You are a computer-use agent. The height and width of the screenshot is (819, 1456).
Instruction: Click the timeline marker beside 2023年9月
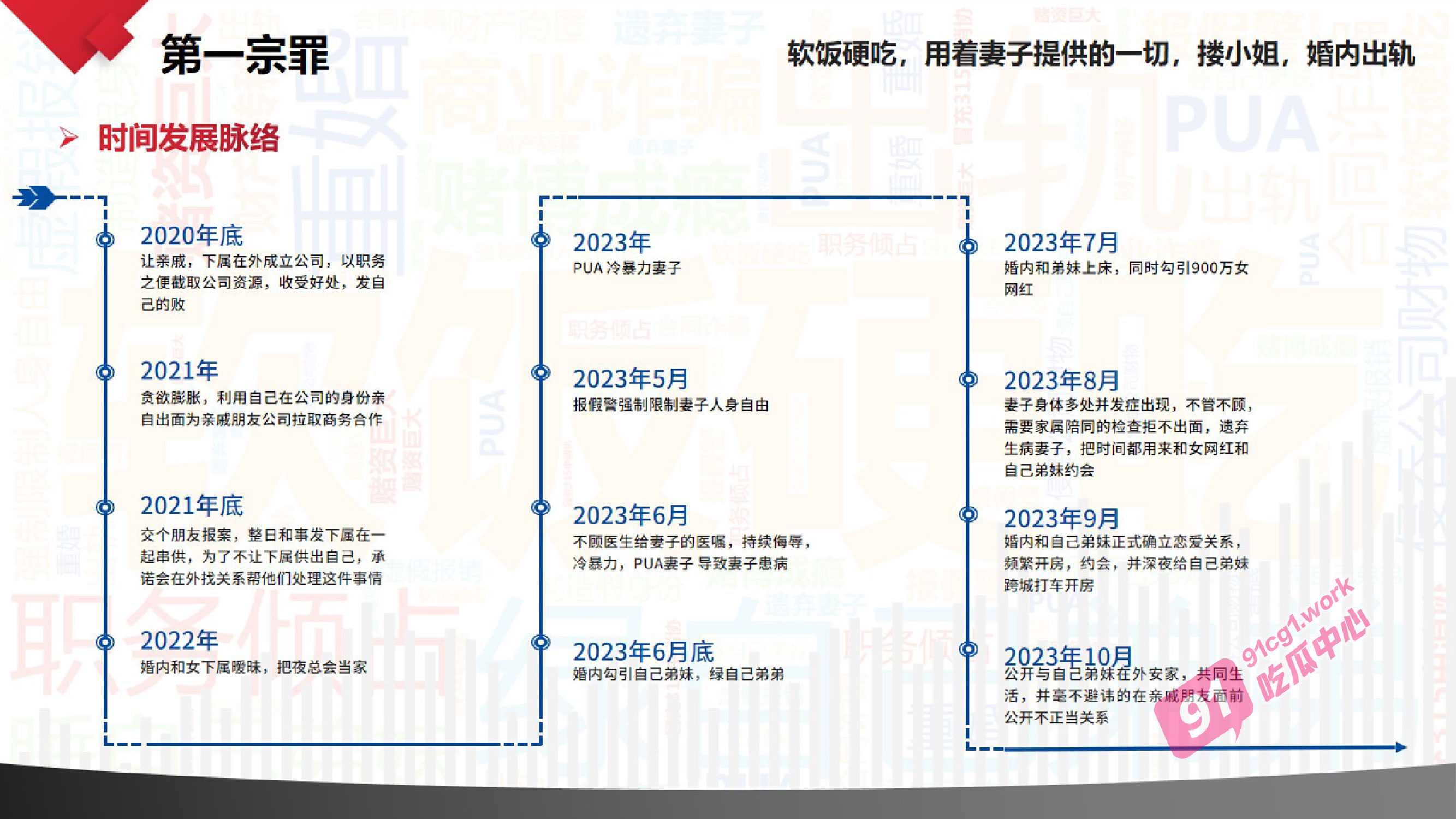click(969, 514)
